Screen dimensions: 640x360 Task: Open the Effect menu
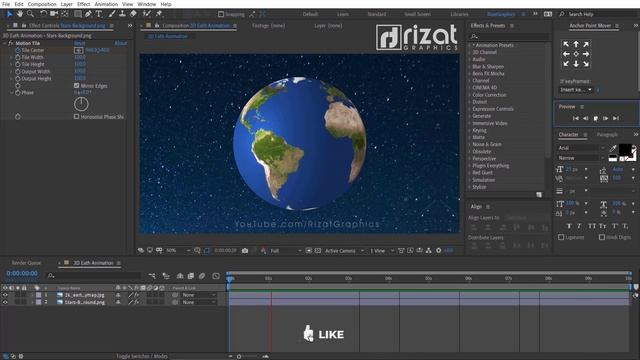pyautogui.click(x=83, y=4)
